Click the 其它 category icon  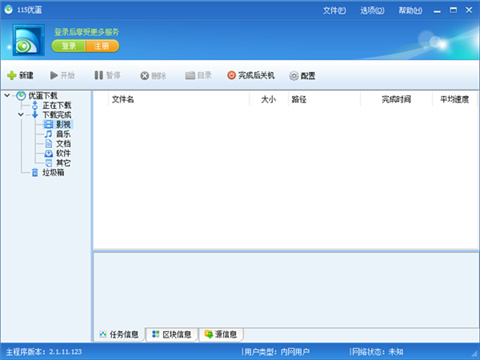point(49,163)
